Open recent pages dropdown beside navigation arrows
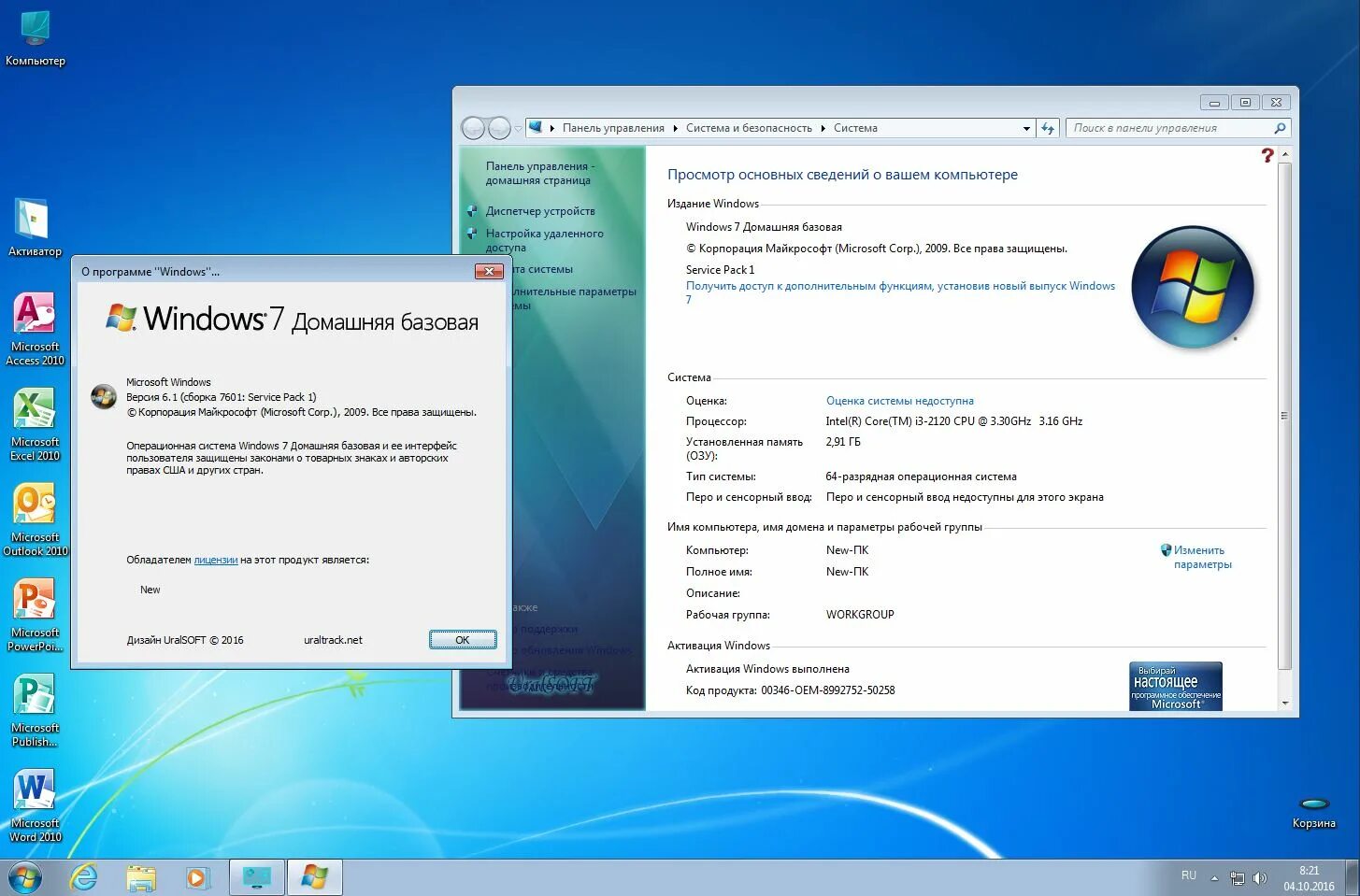This screenshot has width=1360, height=896. coord(519,129)
